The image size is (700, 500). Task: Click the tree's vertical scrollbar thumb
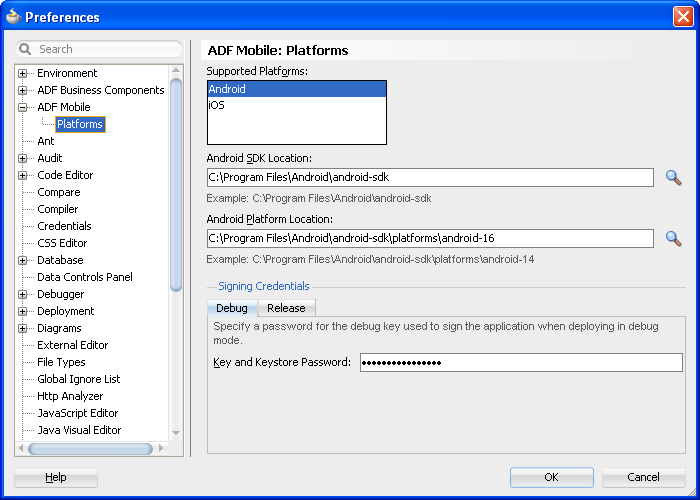(x=176, y=185)
